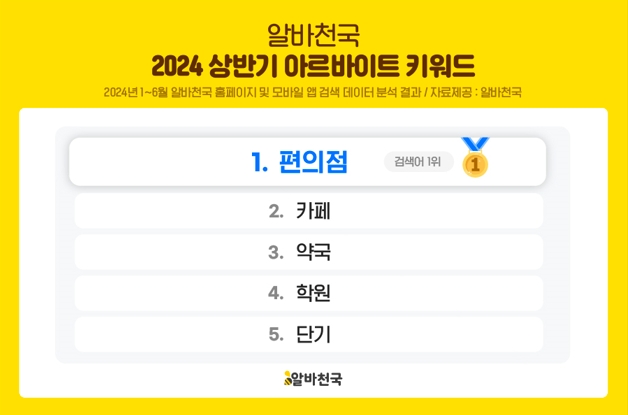The image size is (628, 415).
Task: Click the 2024 상반기 아르바이트 키워드 headline
Action: point(313,66)
